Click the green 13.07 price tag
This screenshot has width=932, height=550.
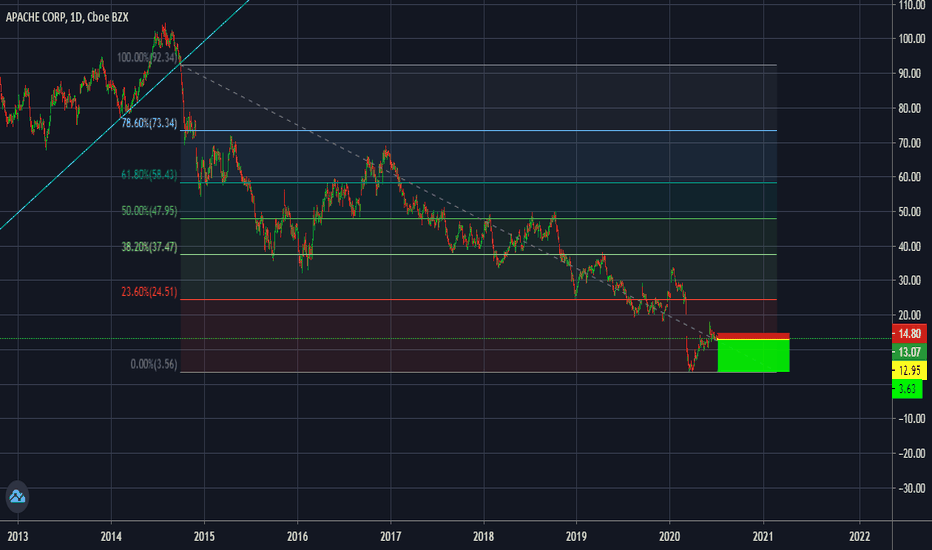tap(909, 352)
